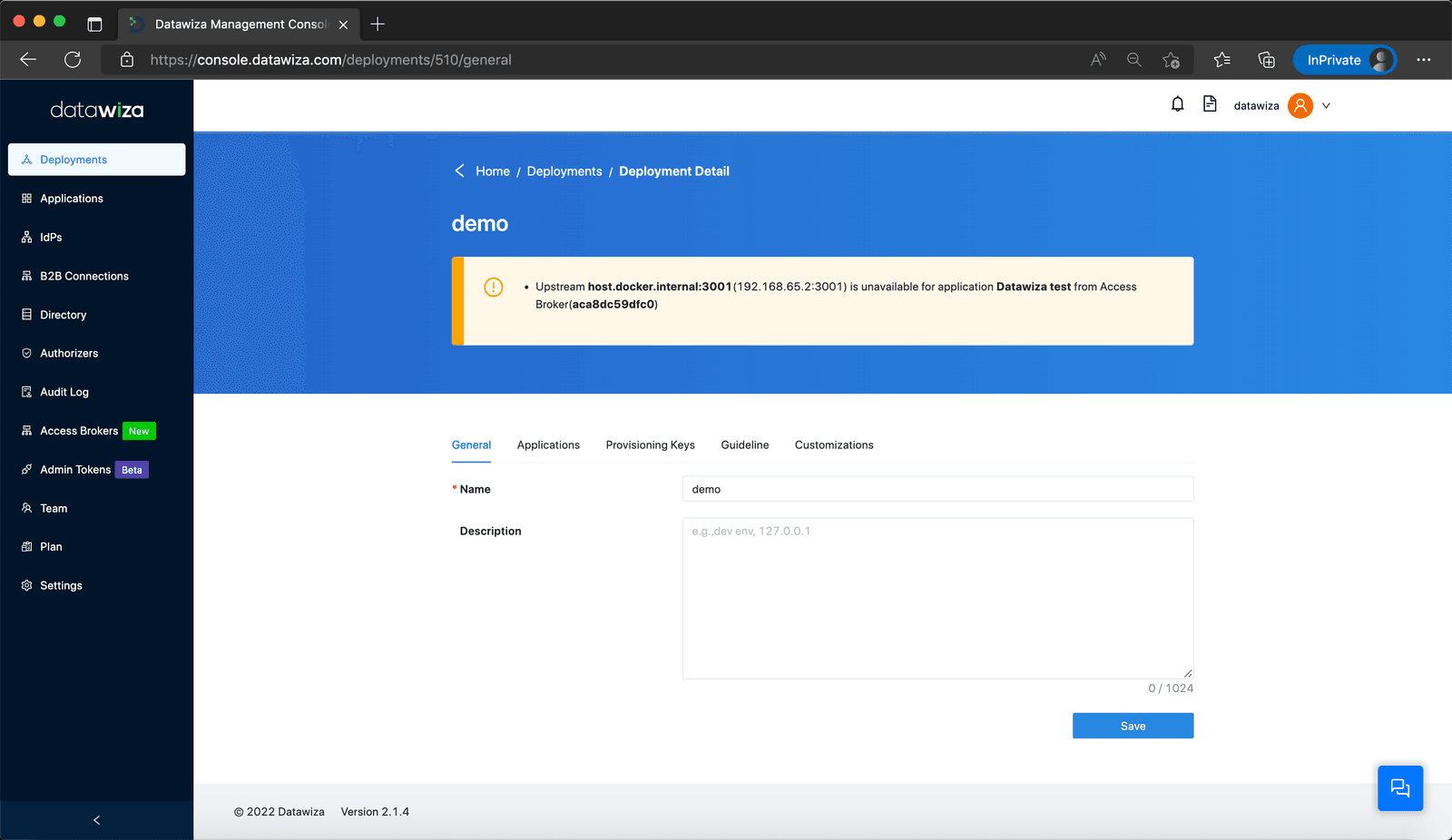Collapse the sidebar with bottom chevron

tap(96, 820)
